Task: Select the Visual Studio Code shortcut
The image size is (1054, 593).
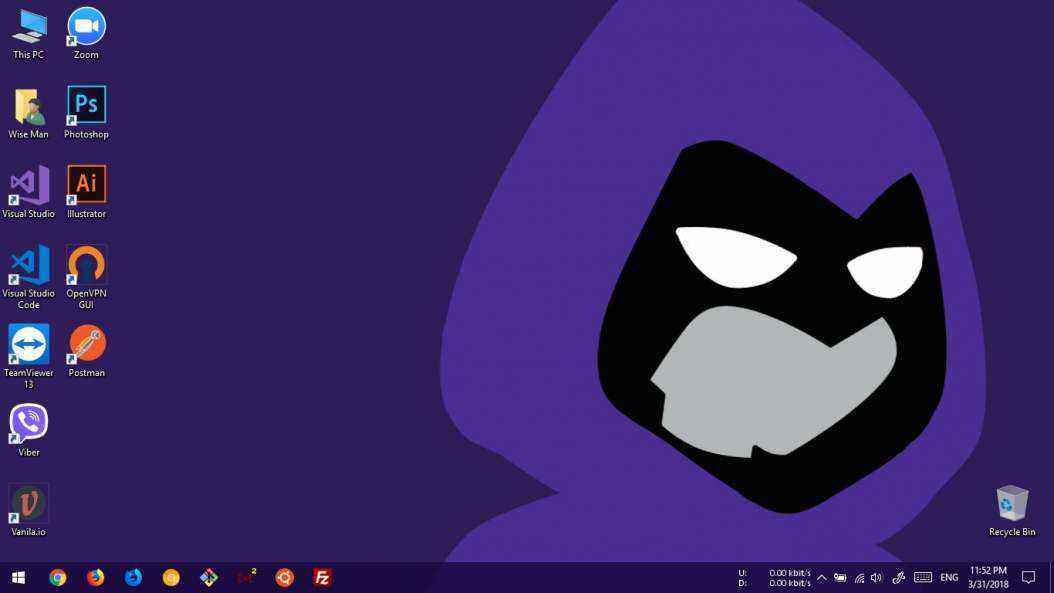Action: coord(29,277)
